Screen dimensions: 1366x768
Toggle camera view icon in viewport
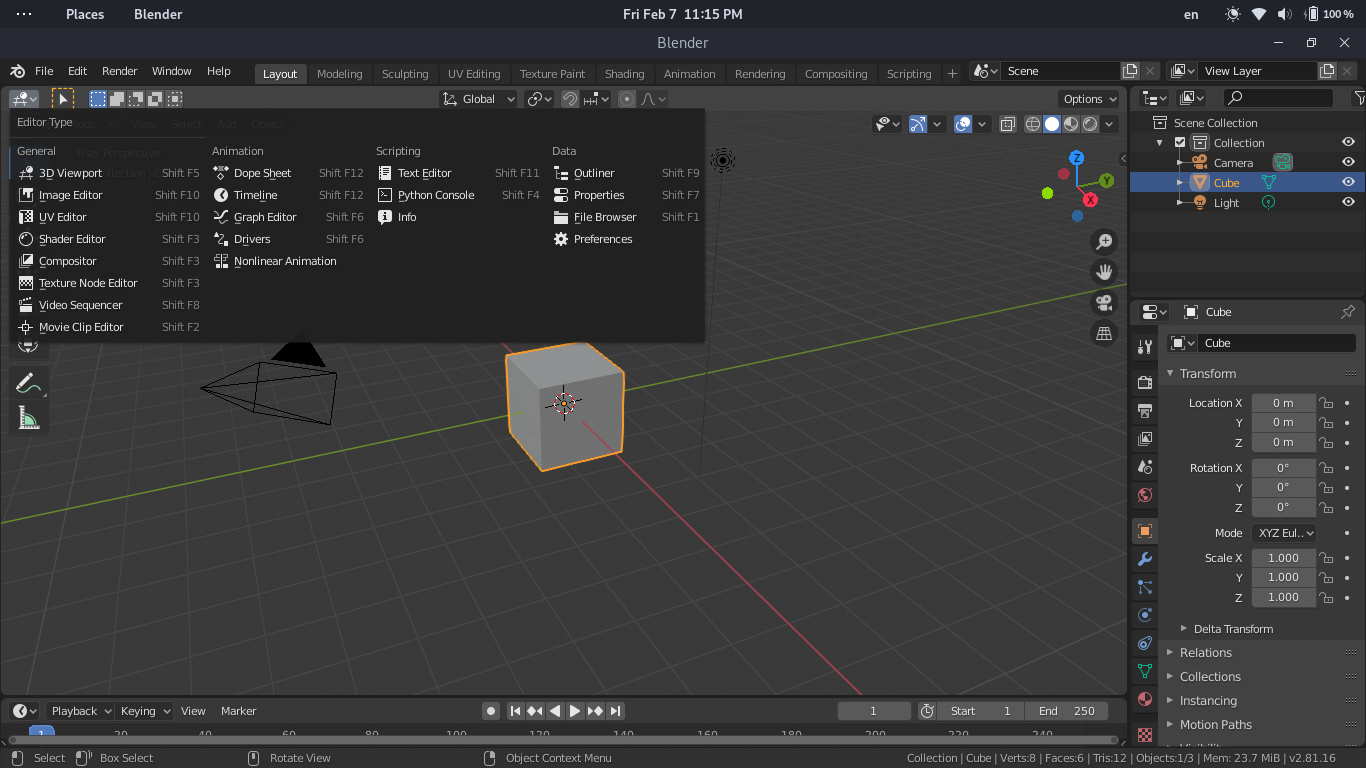tap(1104, 303)
